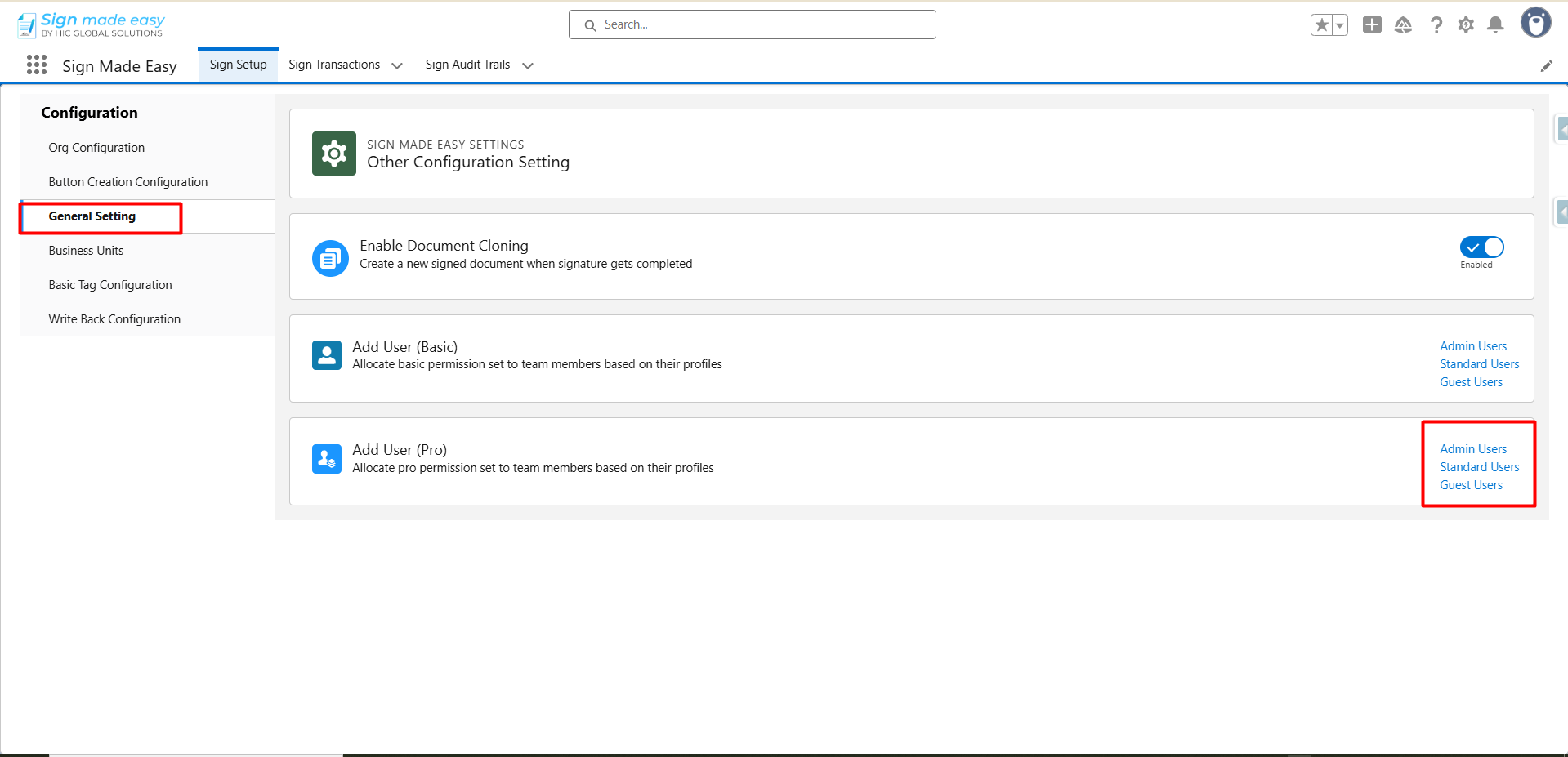Select Org Configuration in the sidebar
The image size is (1568, 757).
click(96, 148)
